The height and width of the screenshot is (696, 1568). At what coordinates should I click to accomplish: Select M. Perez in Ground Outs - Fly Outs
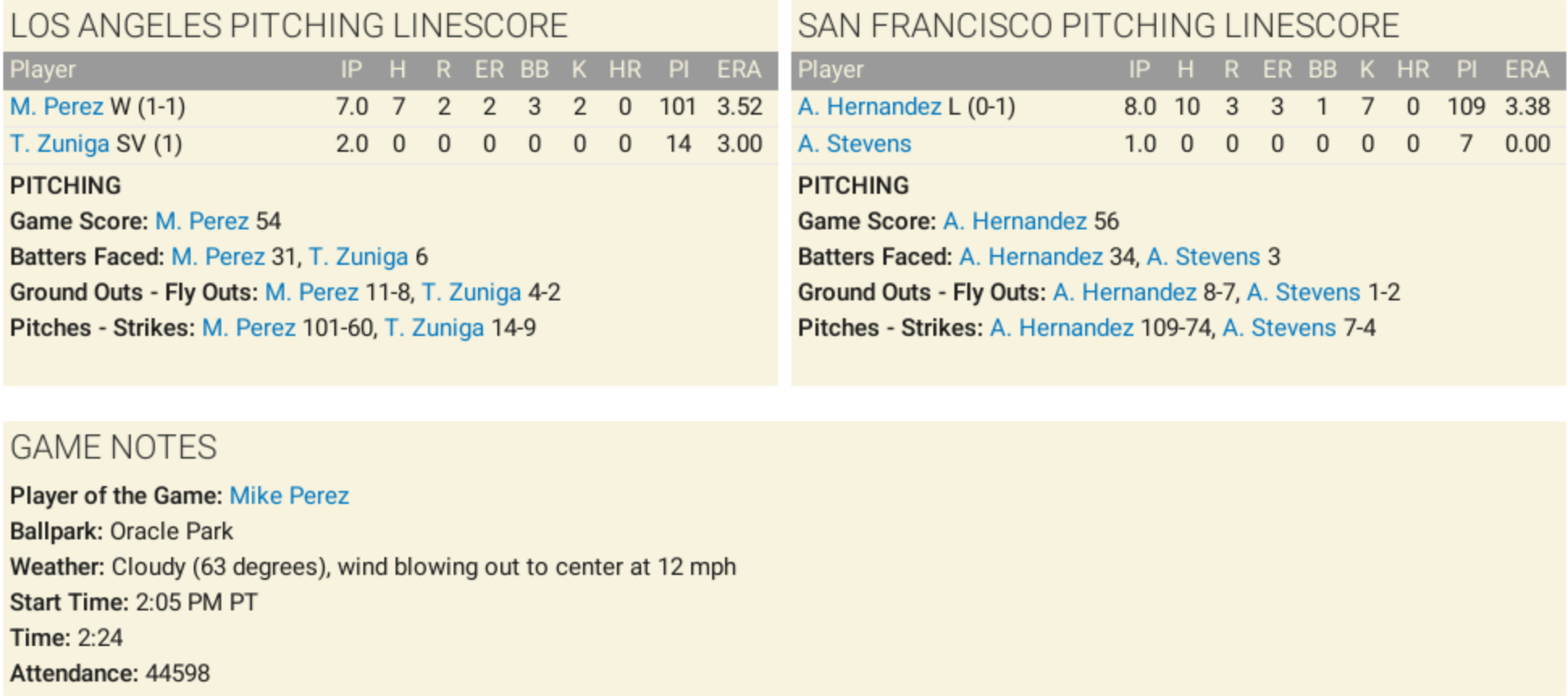pyautogui.click(x=312, y=292)
